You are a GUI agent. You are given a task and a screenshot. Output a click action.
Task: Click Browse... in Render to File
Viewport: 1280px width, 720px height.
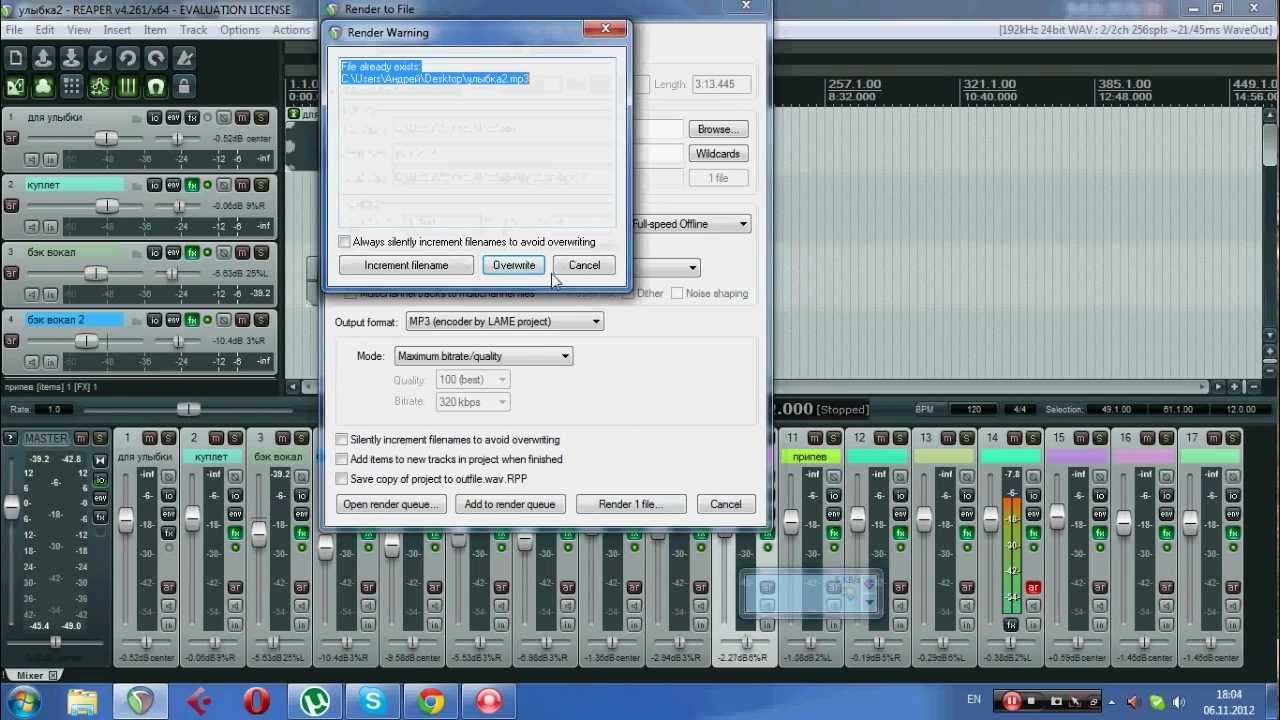pyautogui.click(x=718, y=129)
